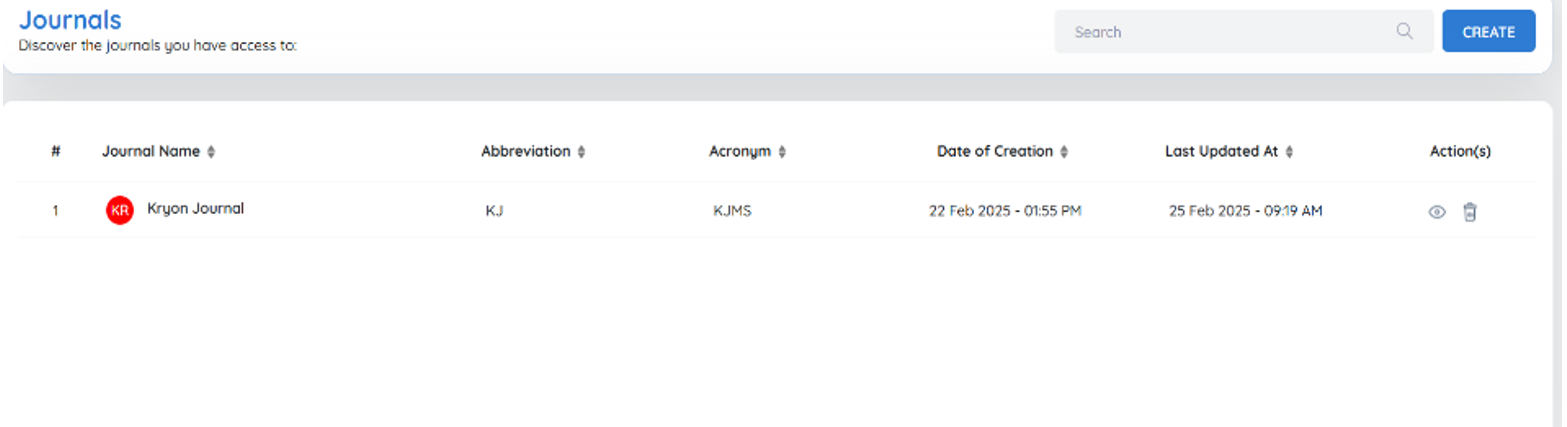Viewport: 1567px width, 427px height.
Task: Click the Acronym column header label
Action: (x=740, y=152)
